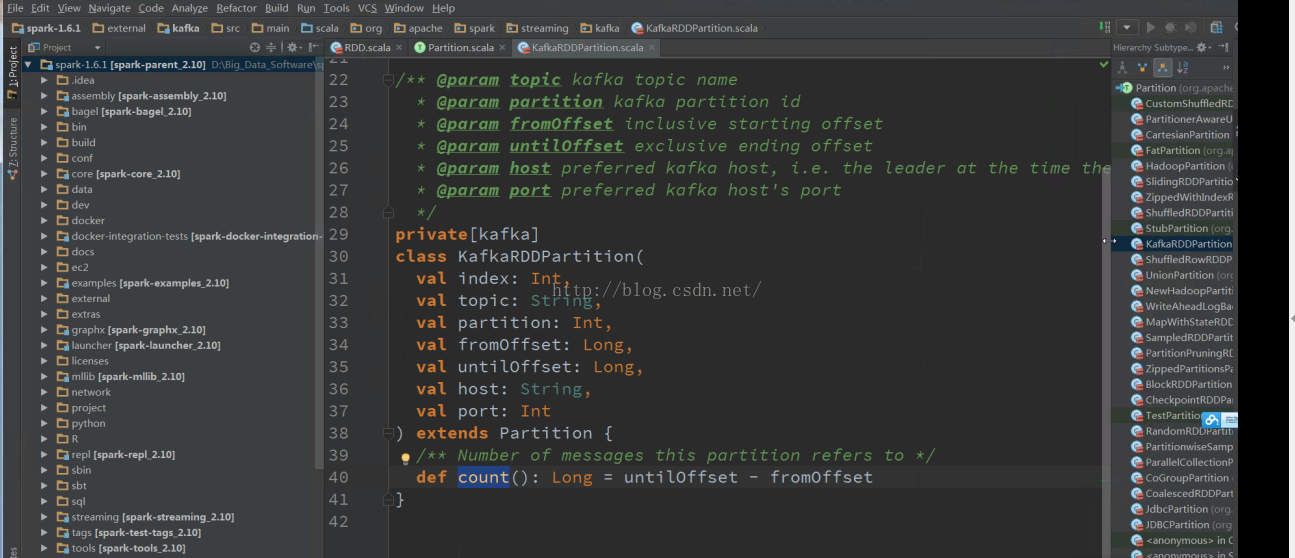Screen dimensions: 1295x558
Task: Click the streaming breadcrumb folder
Action: 537,28
